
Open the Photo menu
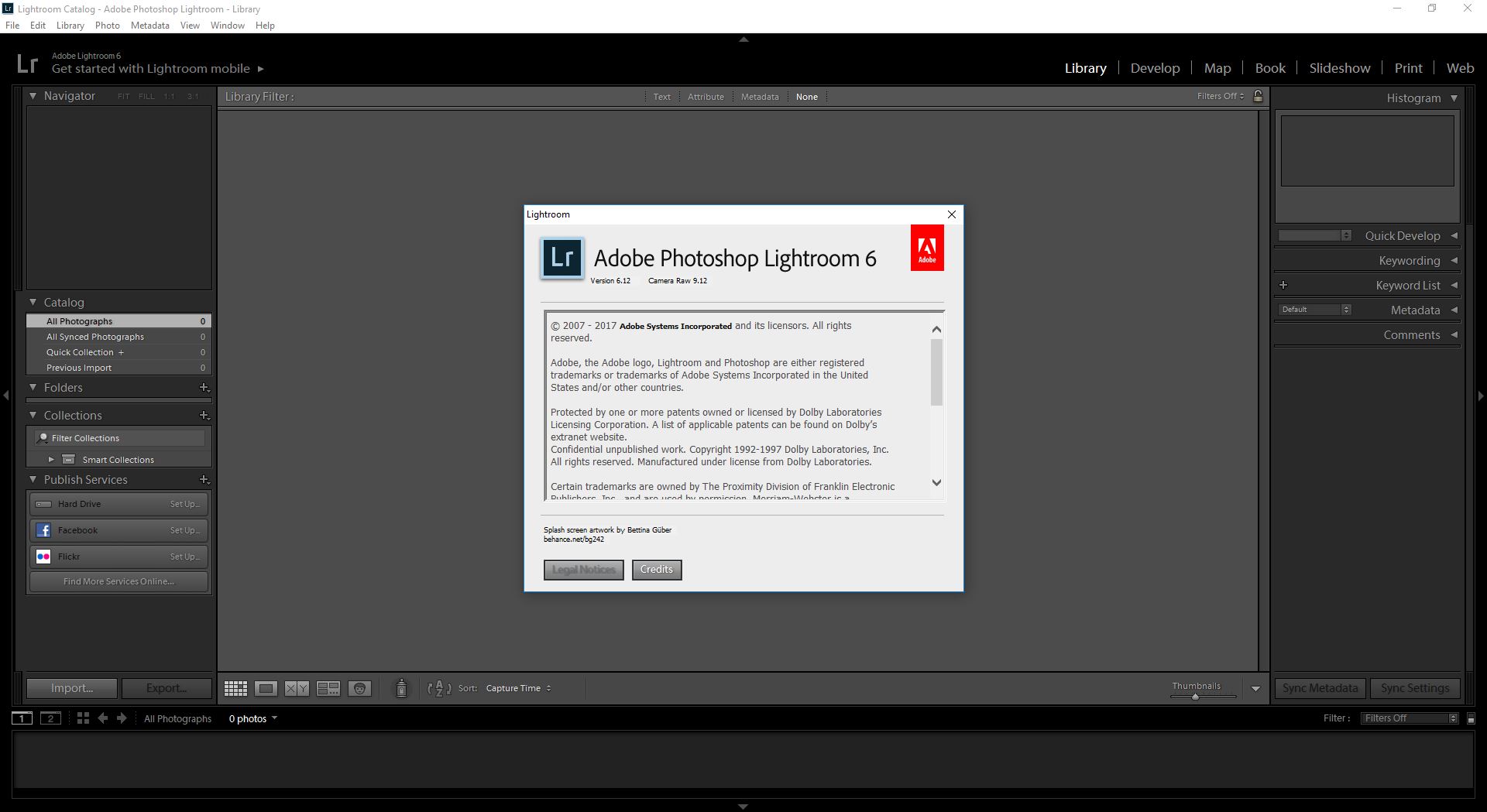(x=107, y=26)
